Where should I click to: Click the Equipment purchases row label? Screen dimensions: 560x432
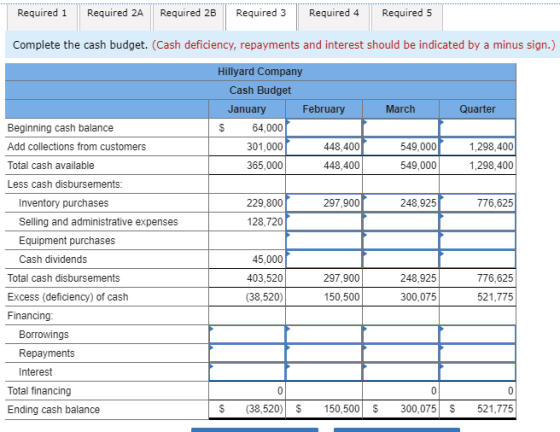click(67, 241)
